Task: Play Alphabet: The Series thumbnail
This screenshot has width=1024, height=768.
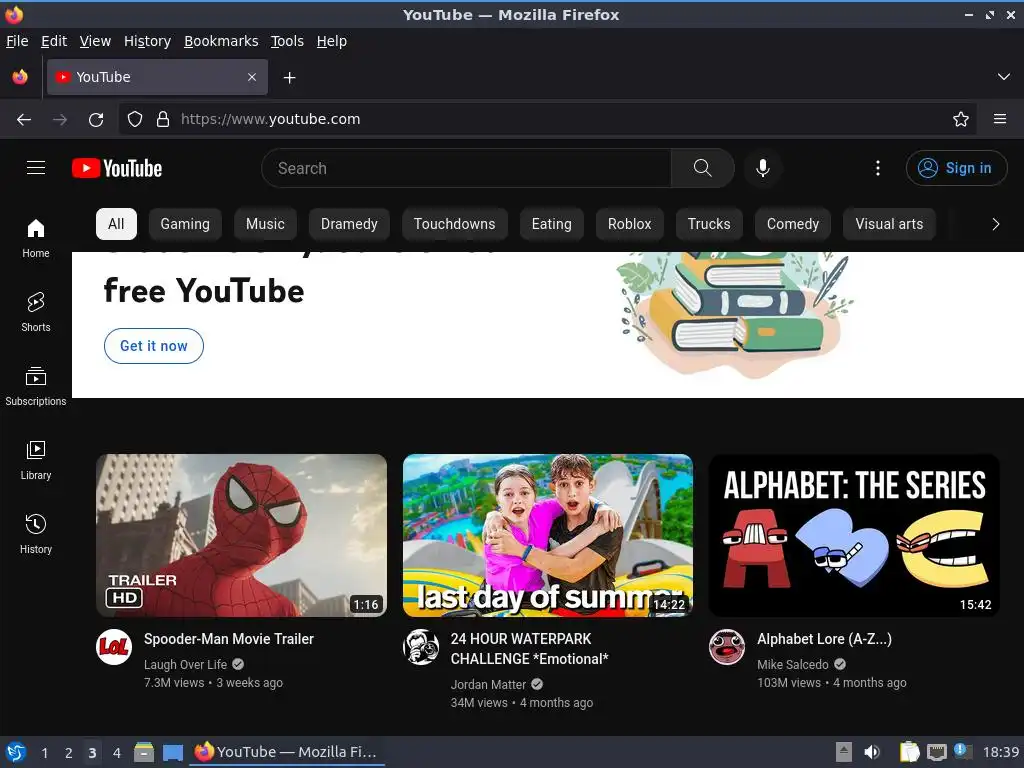Action: point(854,536)
